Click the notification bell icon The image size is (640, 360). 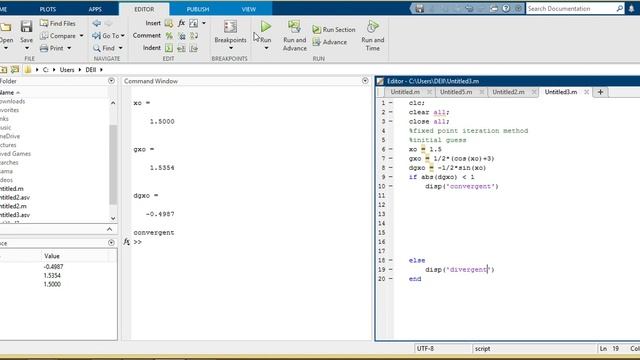[x=631, y=9]
